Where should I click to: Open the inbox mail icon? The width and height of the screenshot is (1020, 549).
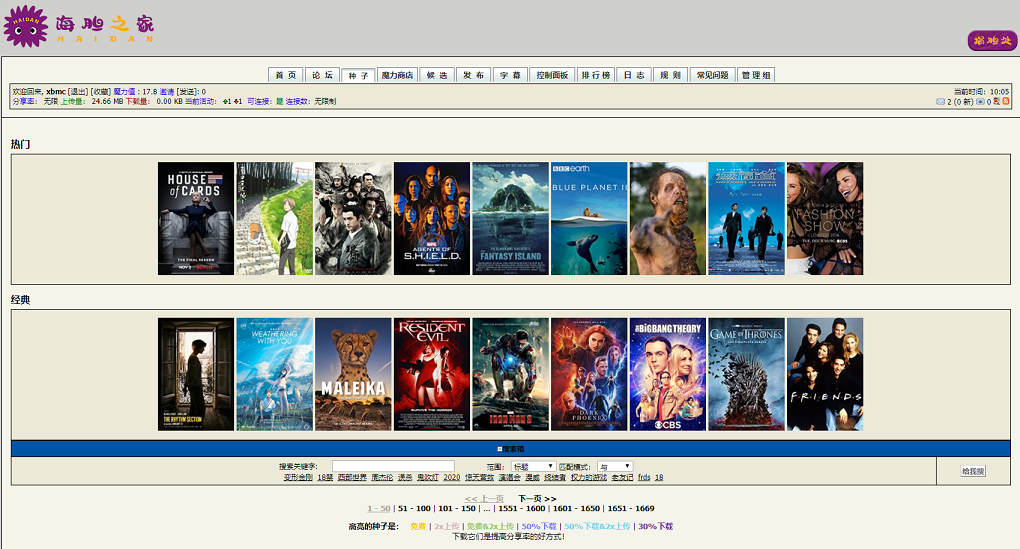(x=940, y=102)
